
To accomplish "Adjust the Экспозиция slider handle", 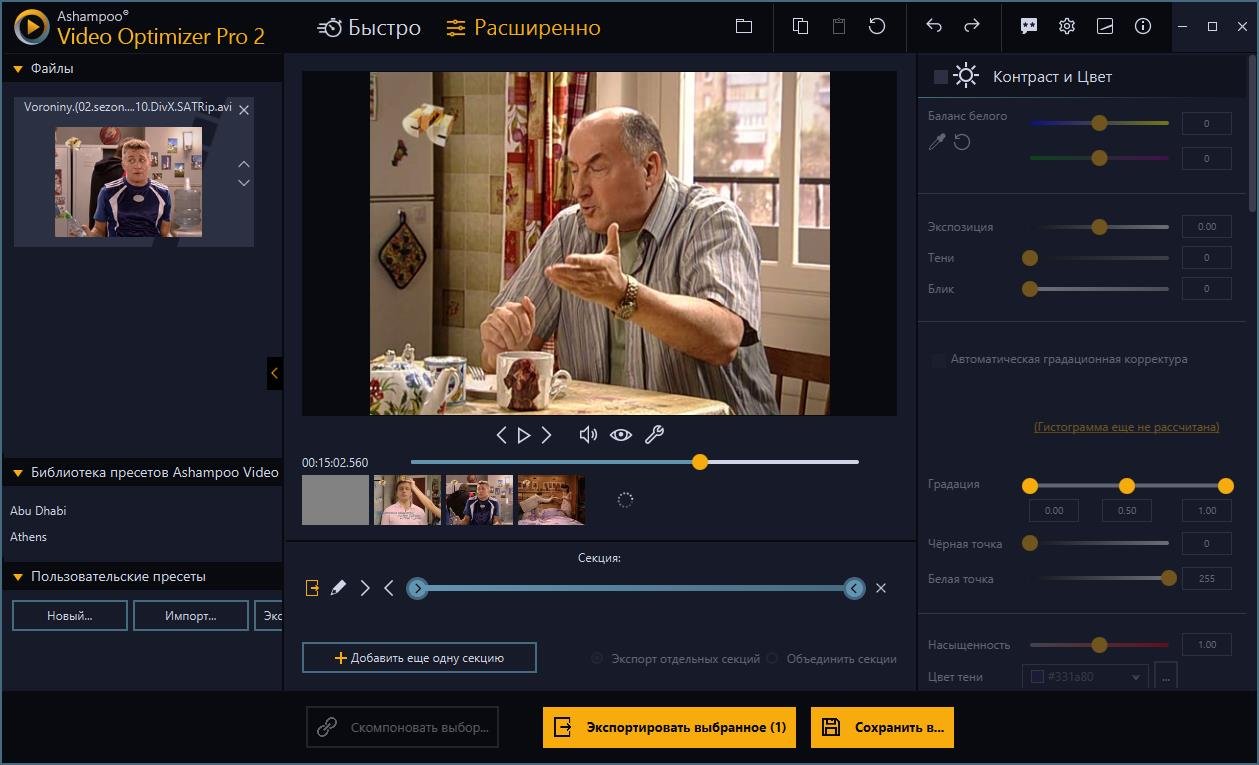I will coord(1099,227).
